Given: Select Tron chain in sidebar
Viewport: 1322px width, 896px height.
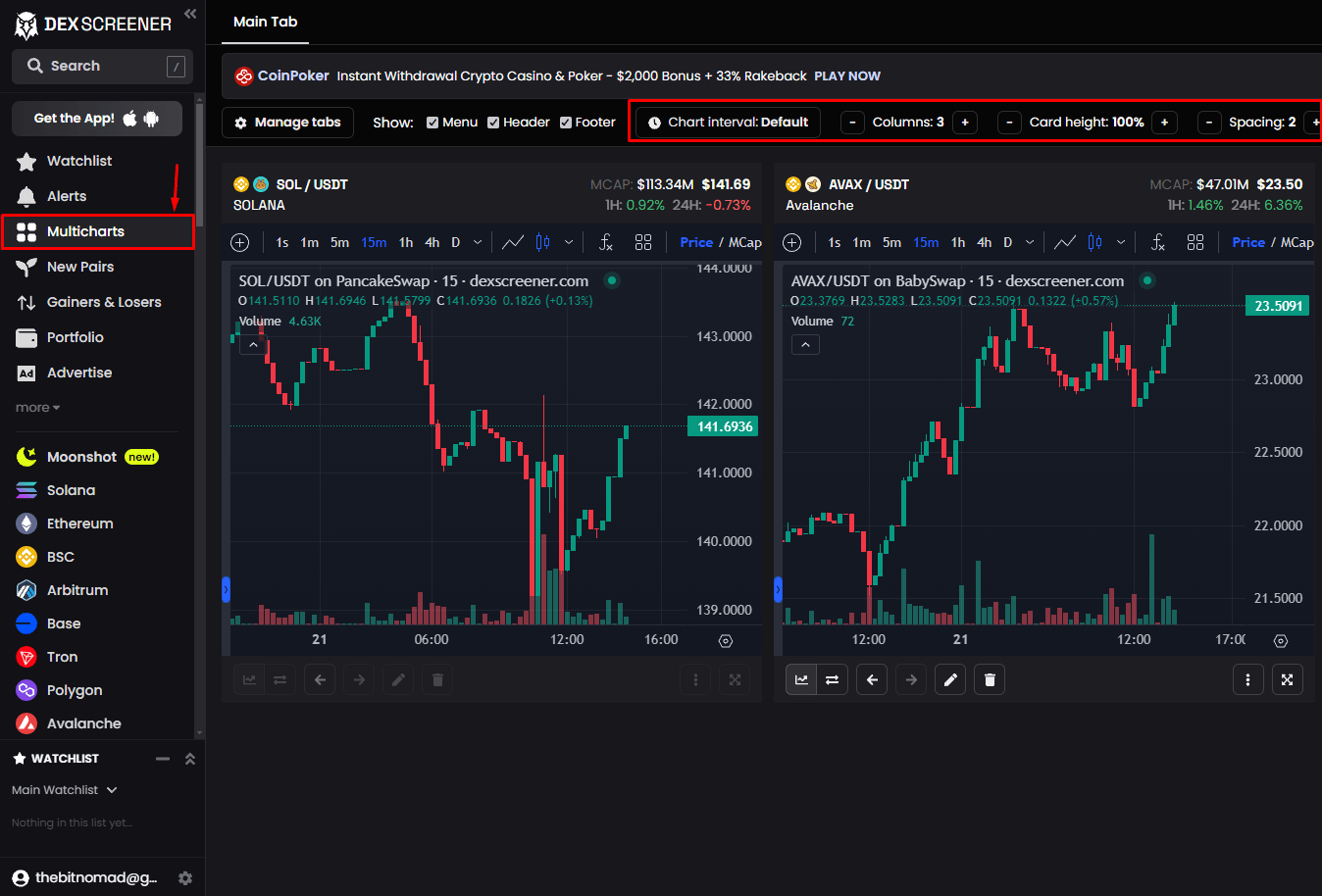Looking at the screenshot, I should coord(47,657).
